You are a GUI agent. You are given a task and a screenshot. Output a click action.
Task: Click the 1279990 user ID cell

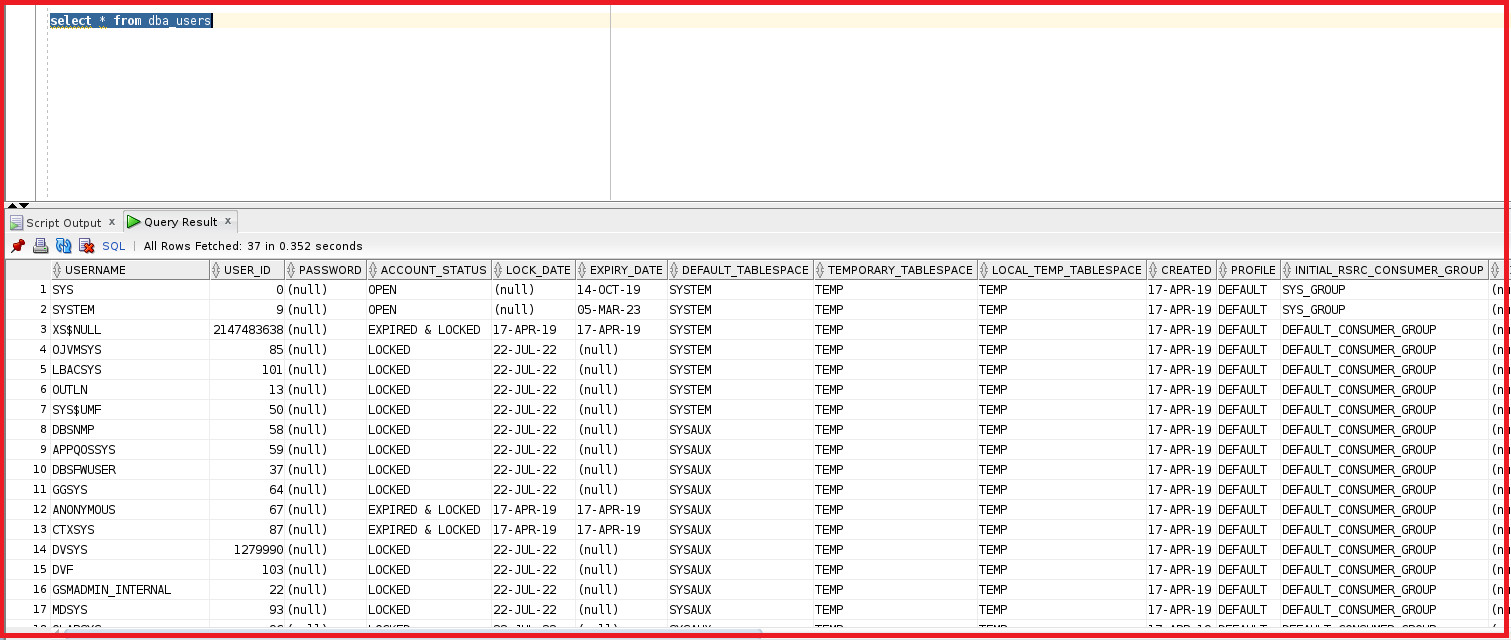coord(247,550)
